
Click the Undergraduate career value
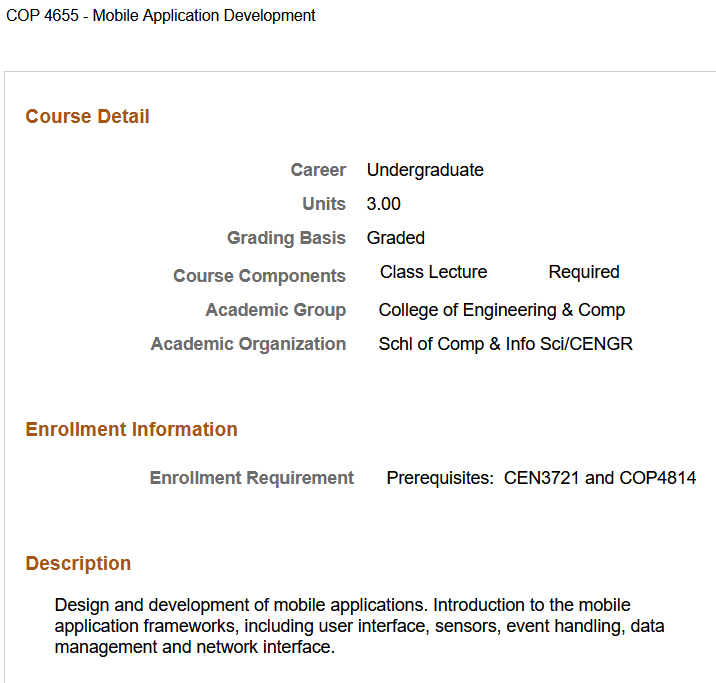pos(425,170)
